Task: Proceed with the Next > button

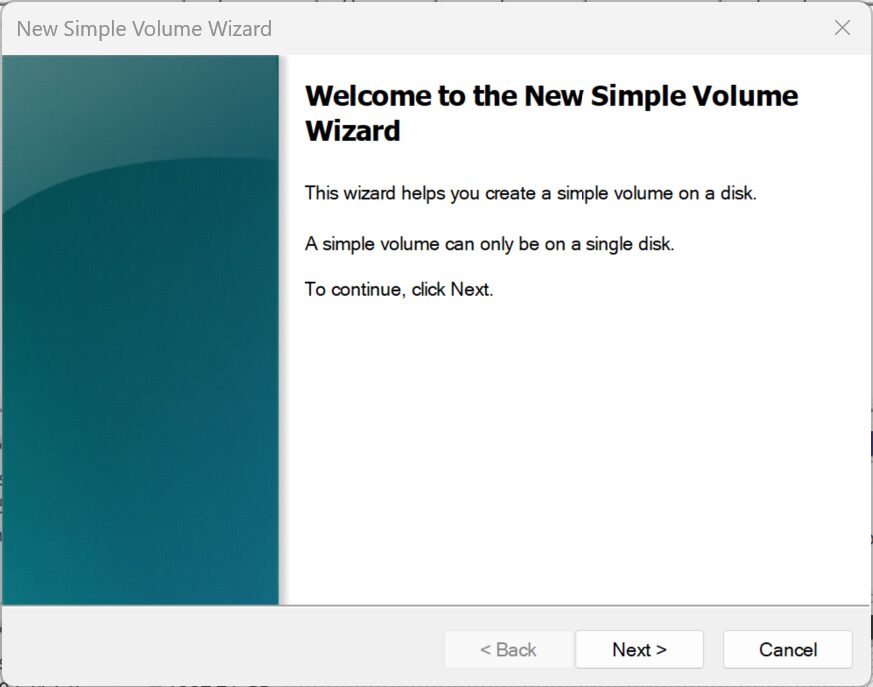Action: (639, 649)
